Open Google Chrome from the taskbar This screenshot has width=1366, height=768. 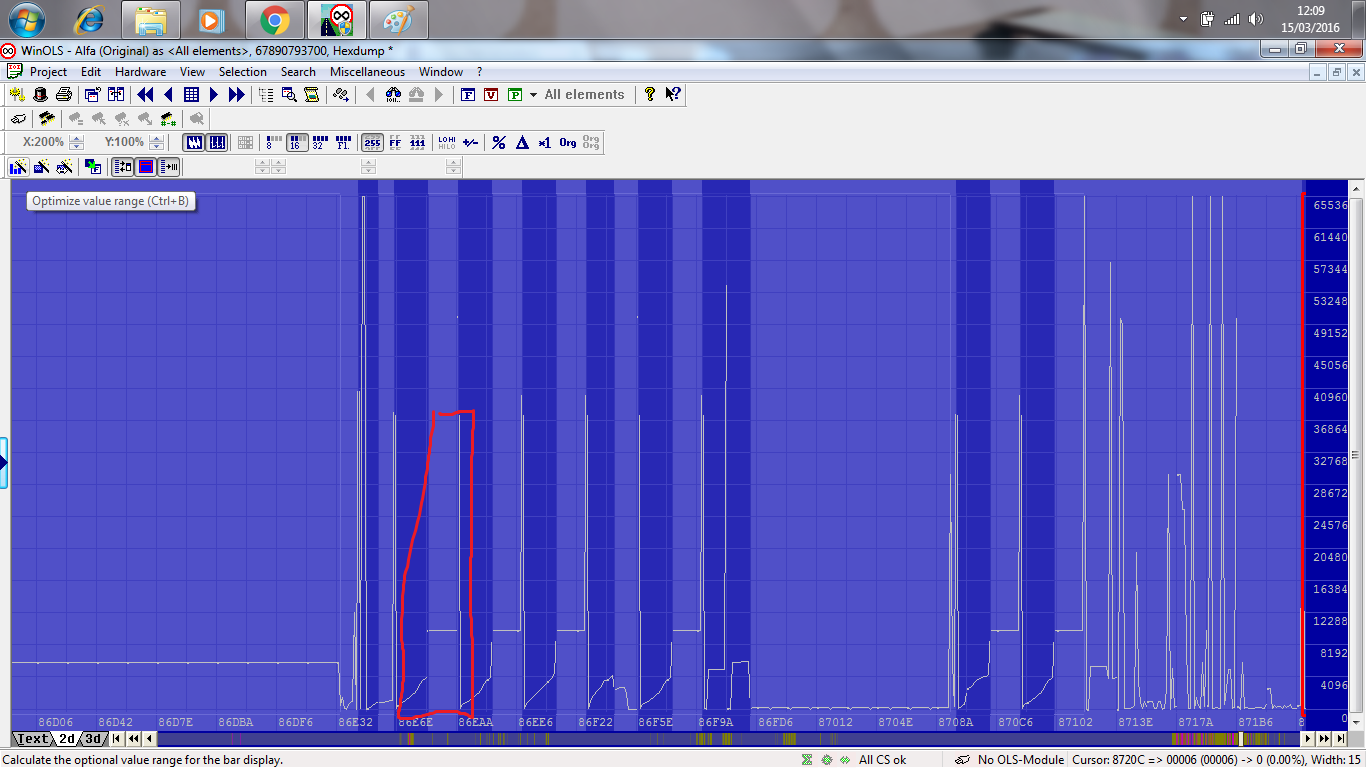coord(274,19)
